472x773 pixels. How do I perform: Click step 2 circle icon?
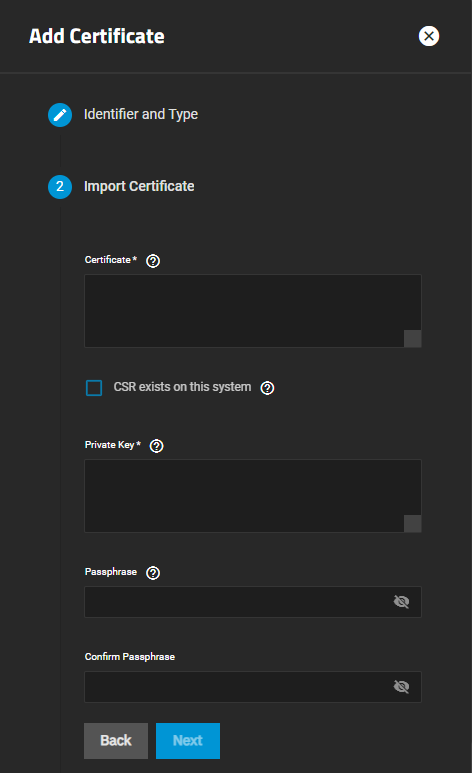[x=60, y=187]
